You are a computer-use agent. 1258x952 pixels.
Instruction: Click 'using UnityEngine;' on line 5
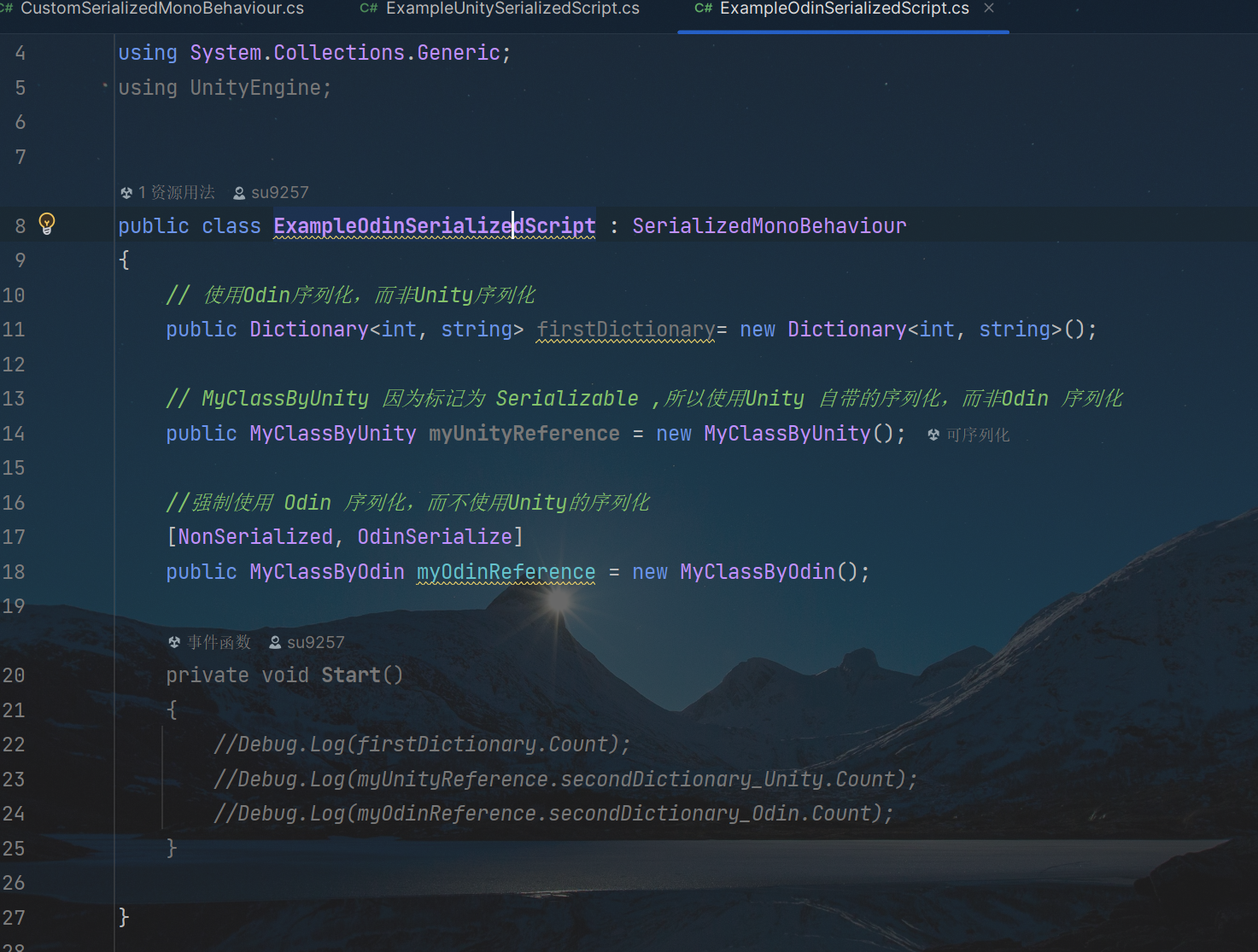tap(225, 88)
